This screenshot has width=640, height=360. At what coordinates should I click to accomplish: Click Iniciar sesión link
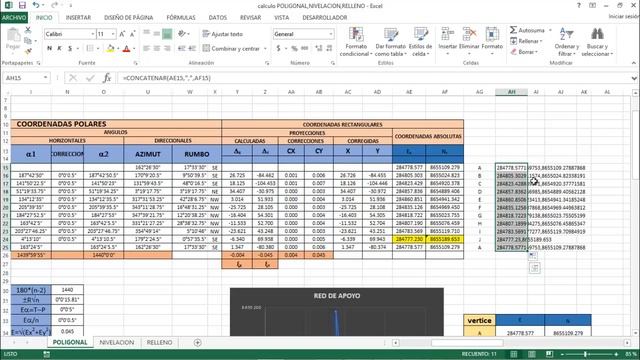click(623, 16)
